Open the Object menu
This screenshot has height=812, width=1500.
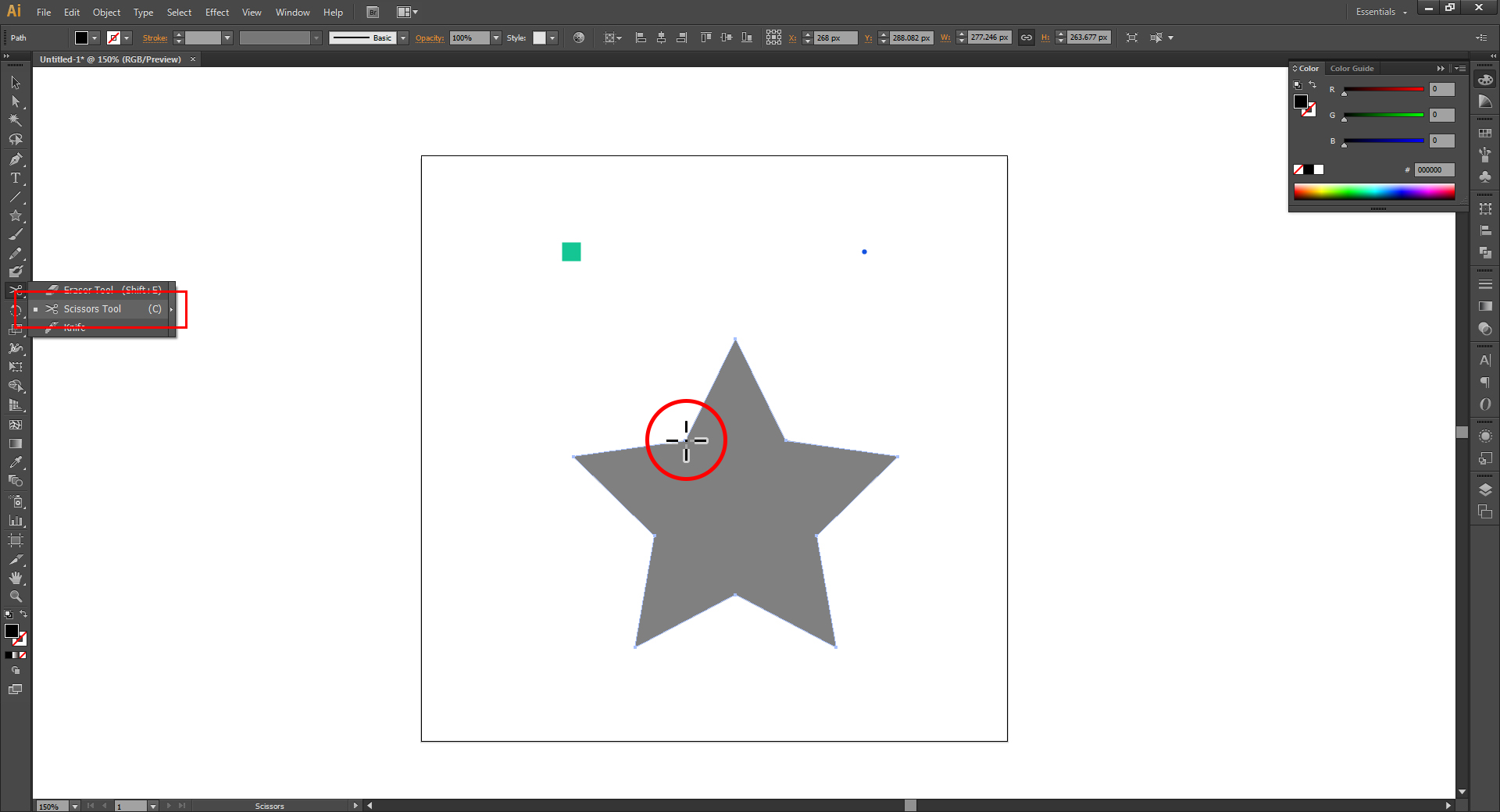(107, 12)
